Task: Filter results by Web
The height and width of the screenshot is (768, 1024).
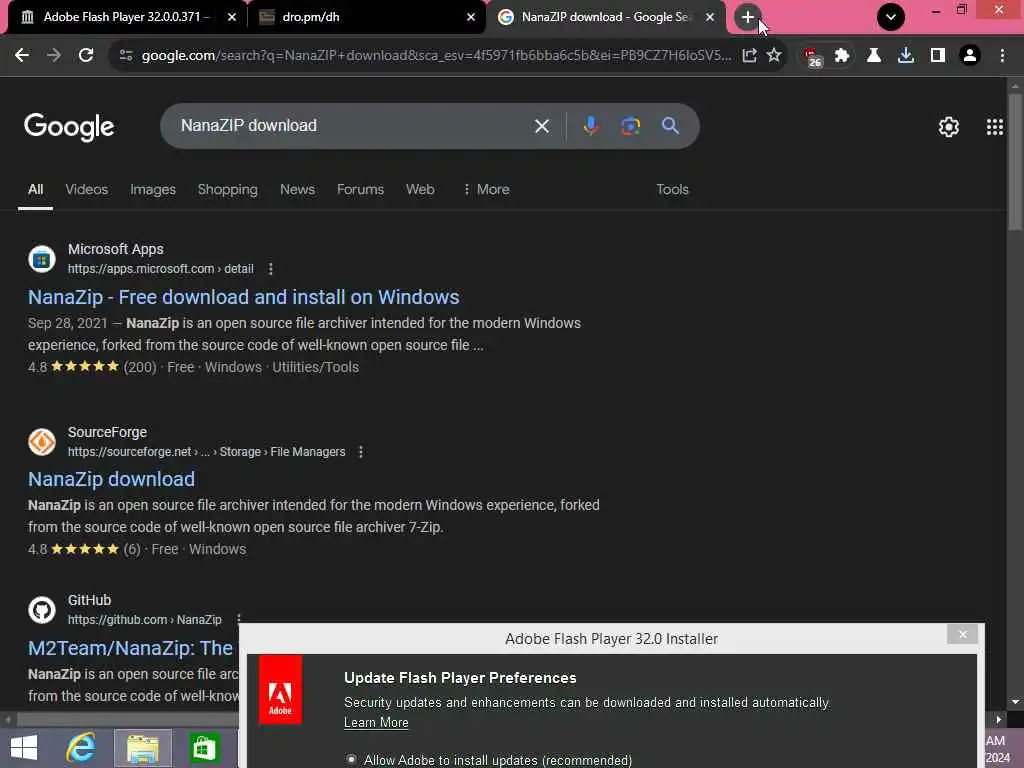Action: [x=420, y=189]
